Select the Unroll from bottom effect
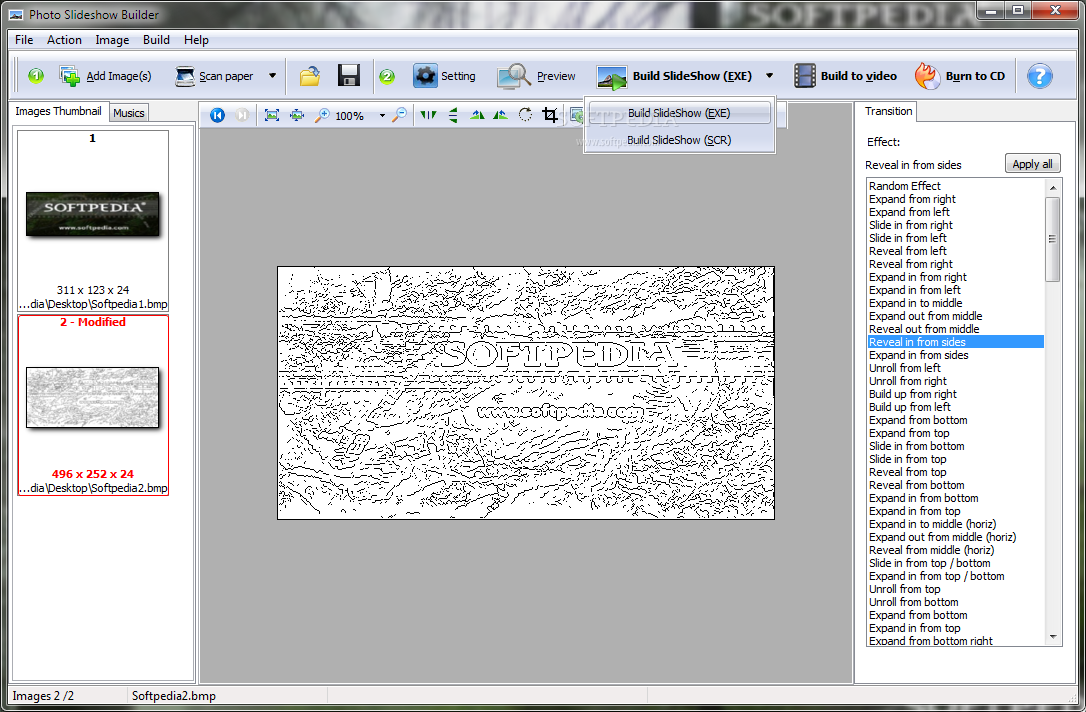1086x712 pixels. [x=956, y=602]
